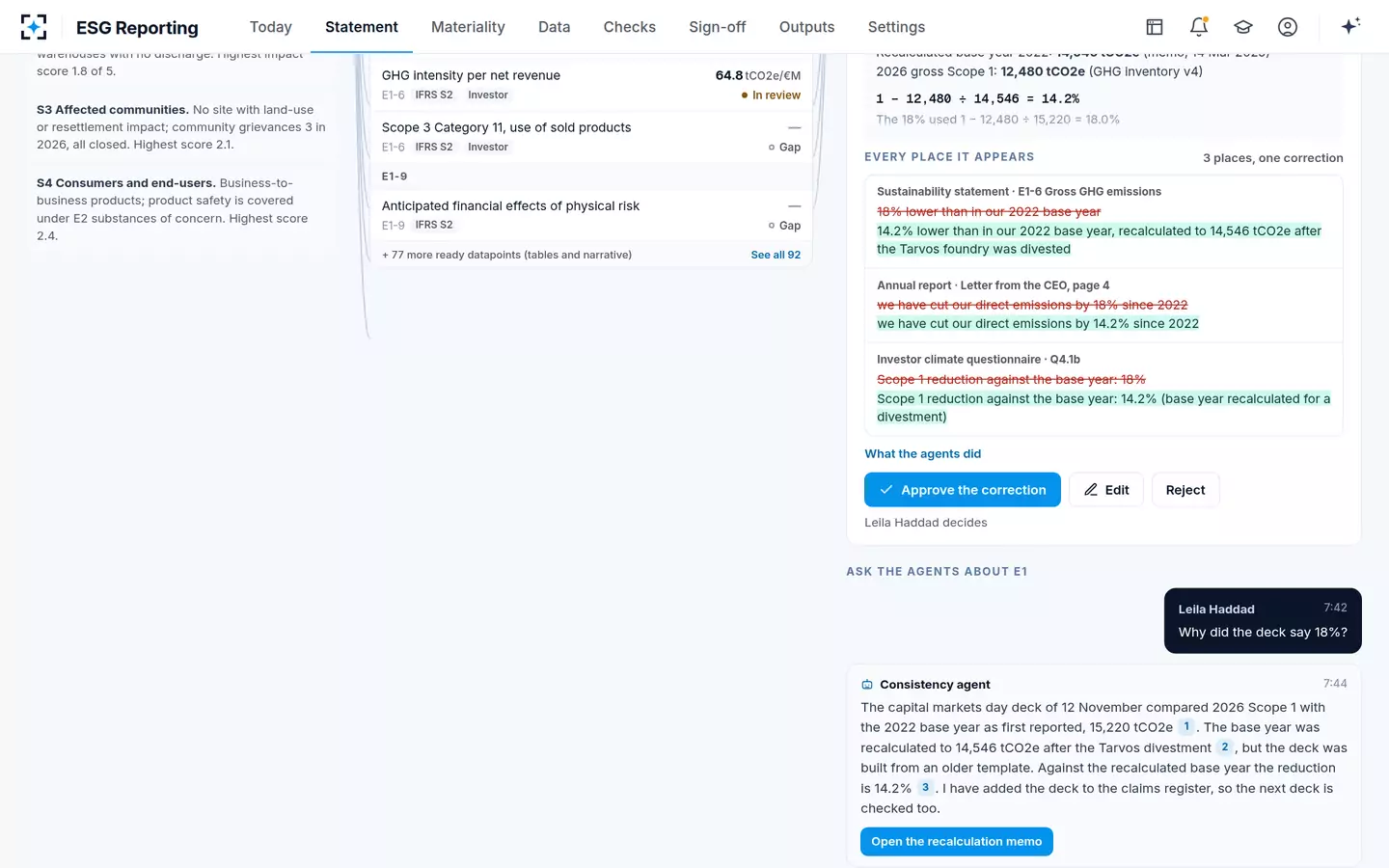This screenshot has width=1389, height=868.
Task: Go to the Sign-off tab
Action: click(717, 27)
